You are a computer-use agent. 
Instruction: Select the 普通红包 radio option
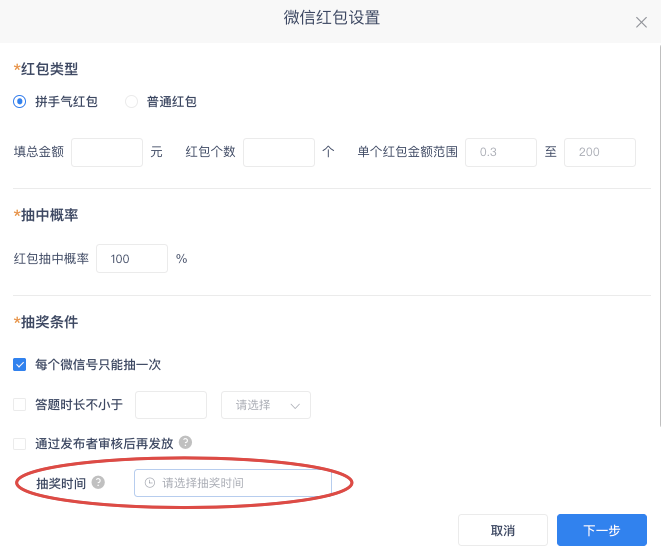[x=132, y=102]
